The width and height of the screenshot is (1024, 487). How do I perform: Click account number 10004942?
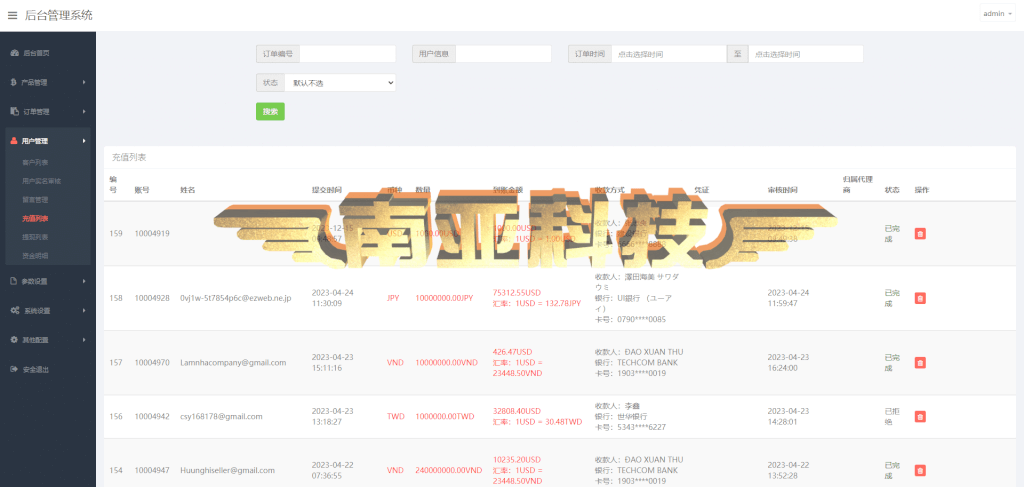click(x=152, y=416)
